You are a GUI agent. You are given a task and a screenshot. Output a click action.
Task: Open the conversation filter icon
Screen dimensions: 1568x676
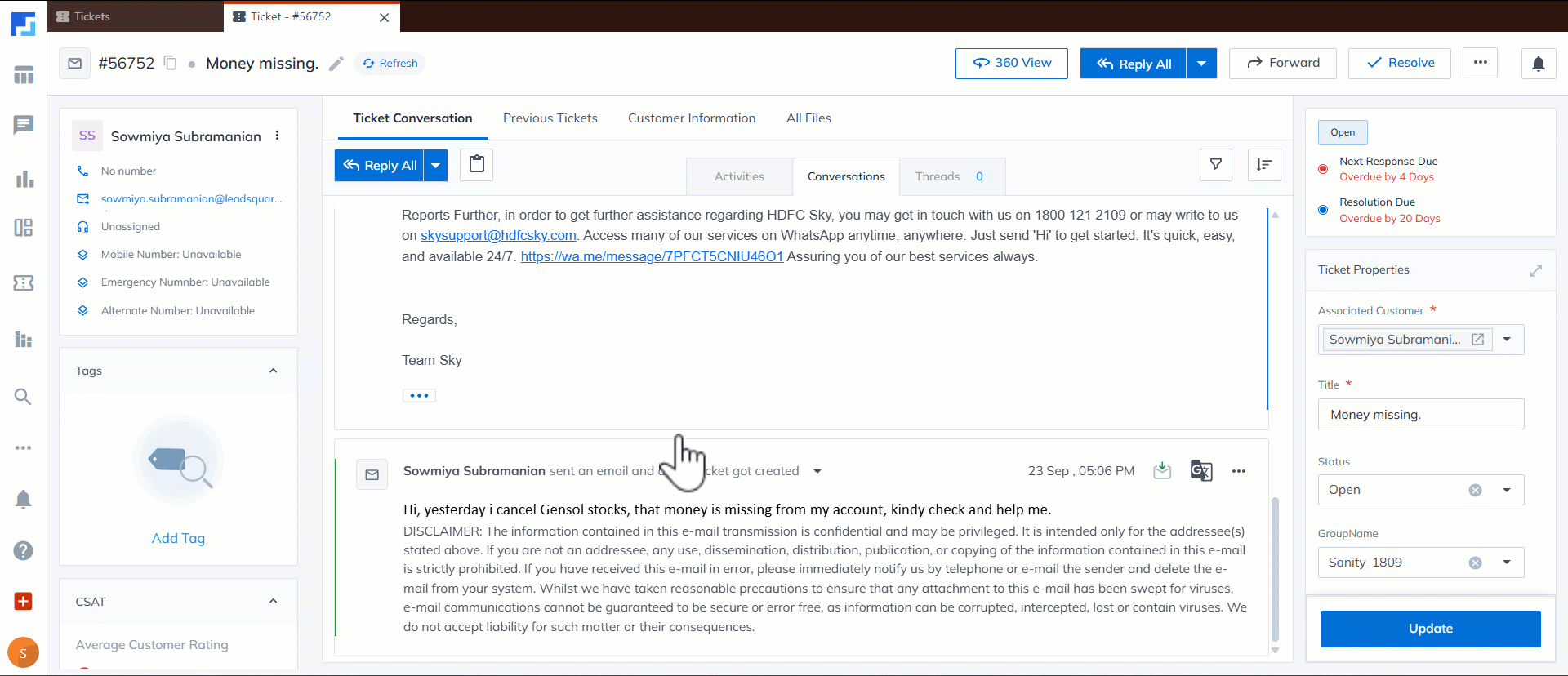click(1215, 165)
